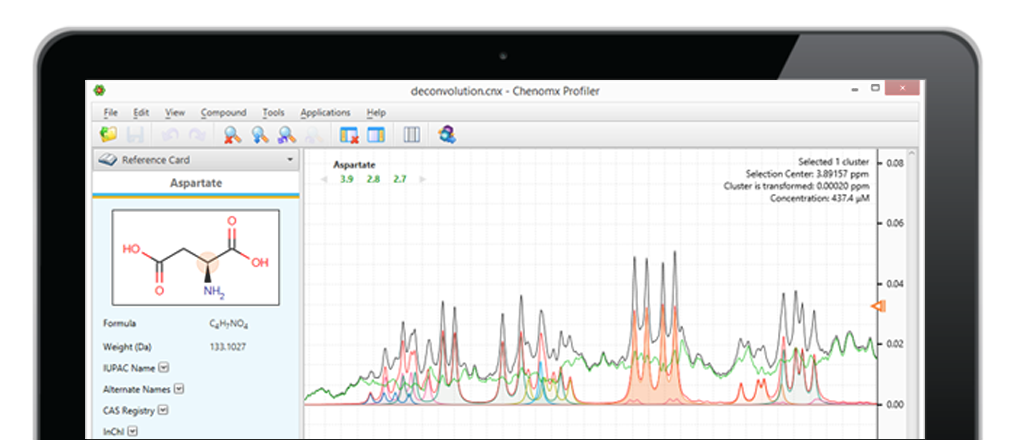The width and height of the screenshot is (1016, 440).
Task: Close the Chenomx Profiler window
Action: (x=901, y=88)
